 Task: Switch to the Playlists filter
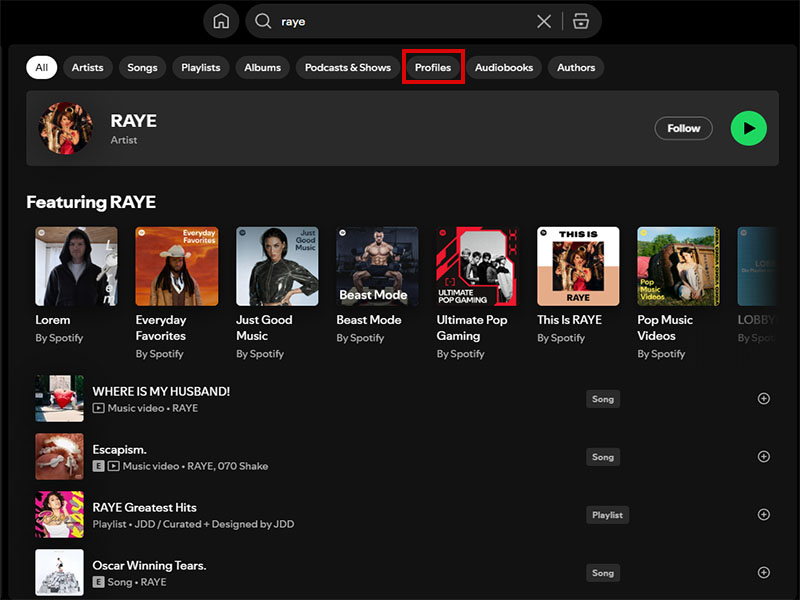click(x=201, y=67)
